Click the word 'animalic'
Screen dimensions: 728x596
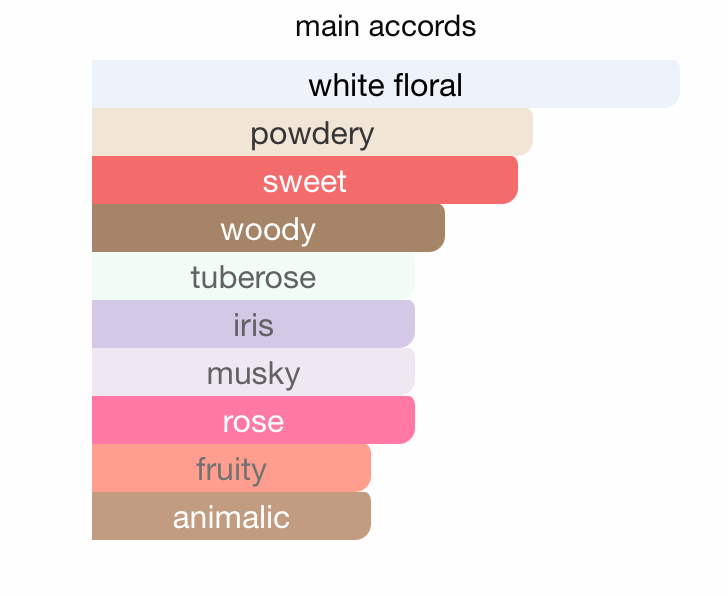click(x=231, y=517)
